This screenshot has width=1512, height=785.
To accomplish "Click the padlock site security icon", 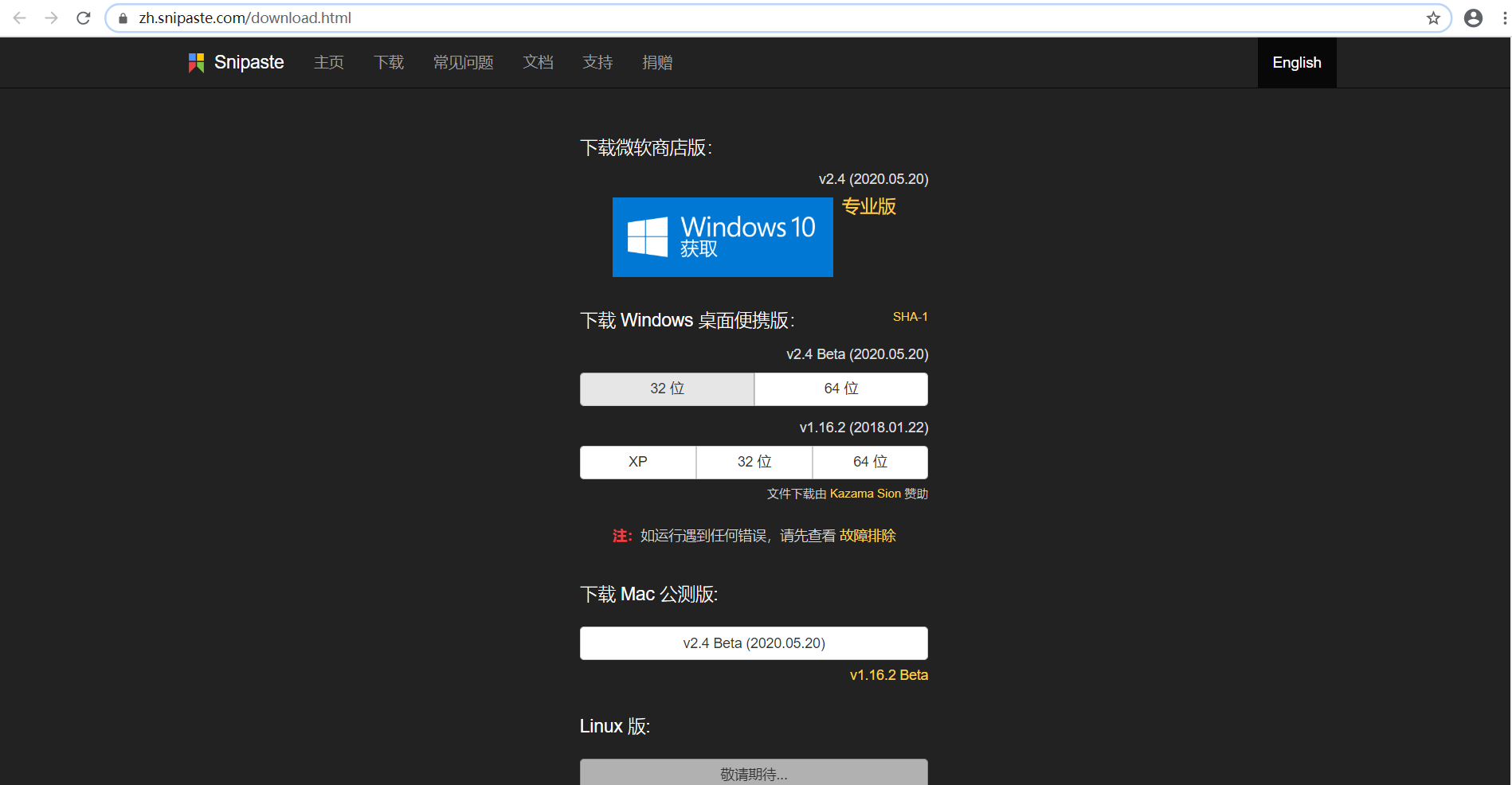I will pyautogui.click(x=123, y=18).
